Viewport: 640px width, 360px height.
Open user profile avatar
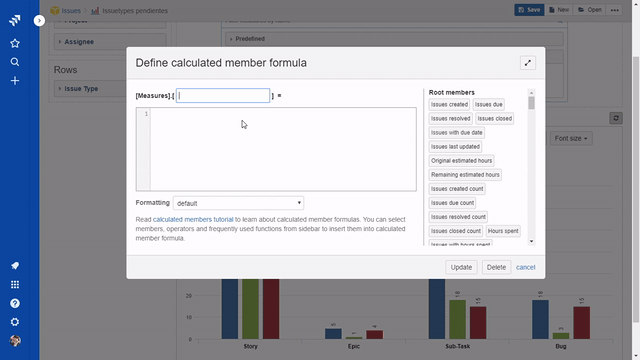[15, 341]
